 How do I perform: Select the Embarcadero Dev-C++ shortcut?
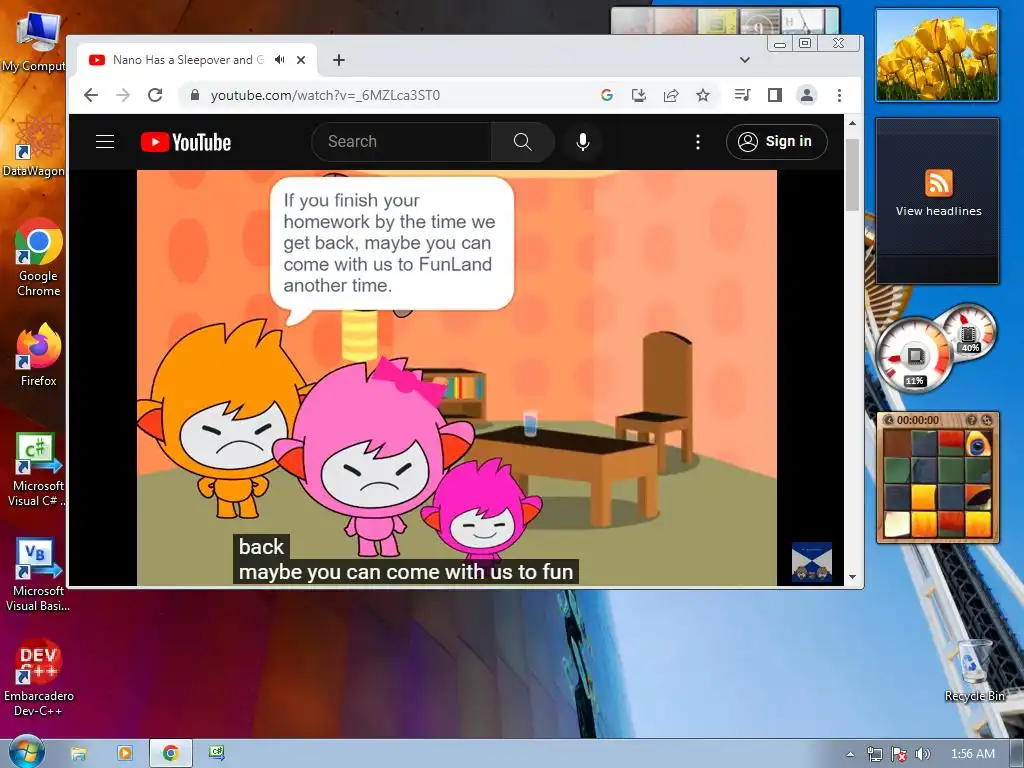click(39, 678)
